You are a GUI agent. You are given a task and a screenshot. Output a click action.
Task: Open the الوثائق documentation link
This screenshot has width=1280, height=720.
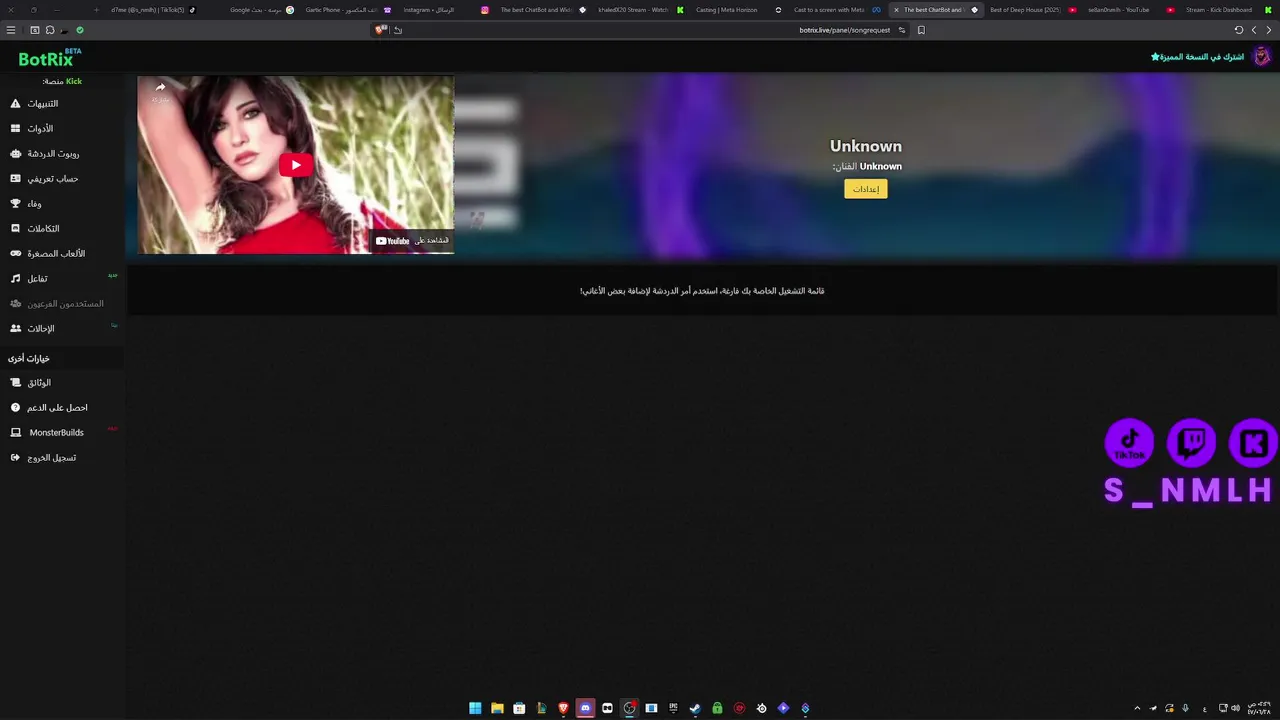pos(62,383)
